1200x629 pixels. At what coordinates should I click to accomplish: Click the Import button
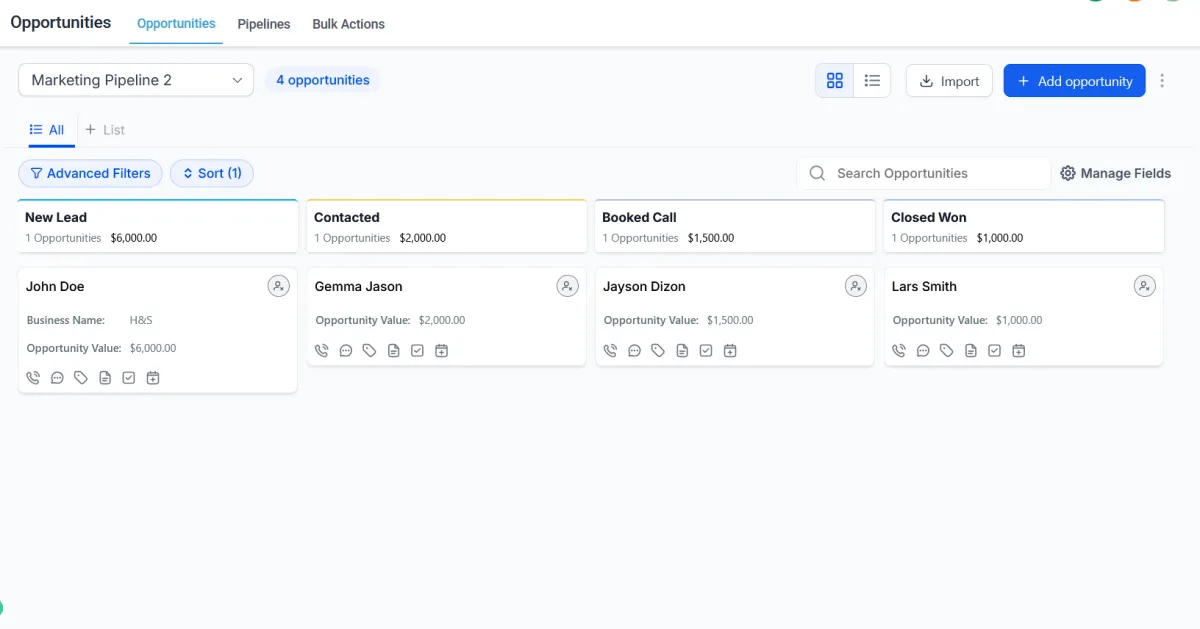click(x=949, y=81)
